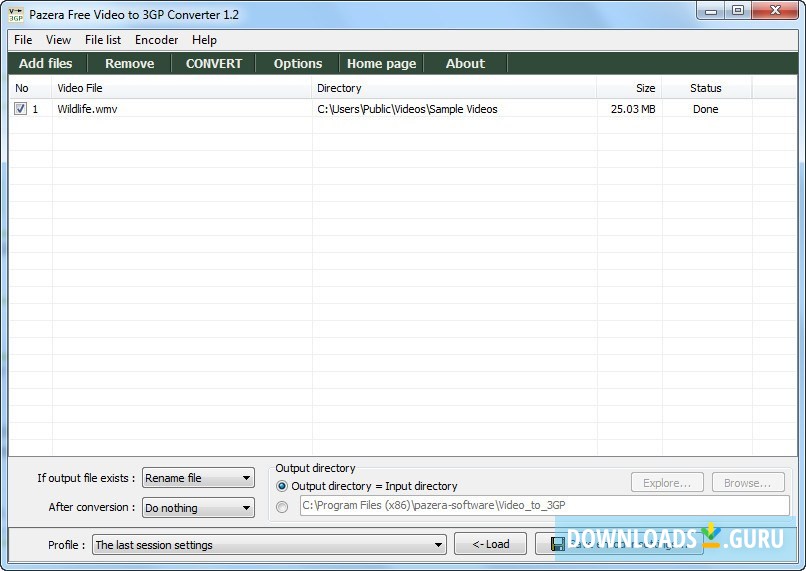Click the <- Load profile button
This screenshot has width=806, height=571.
(490, 544)
